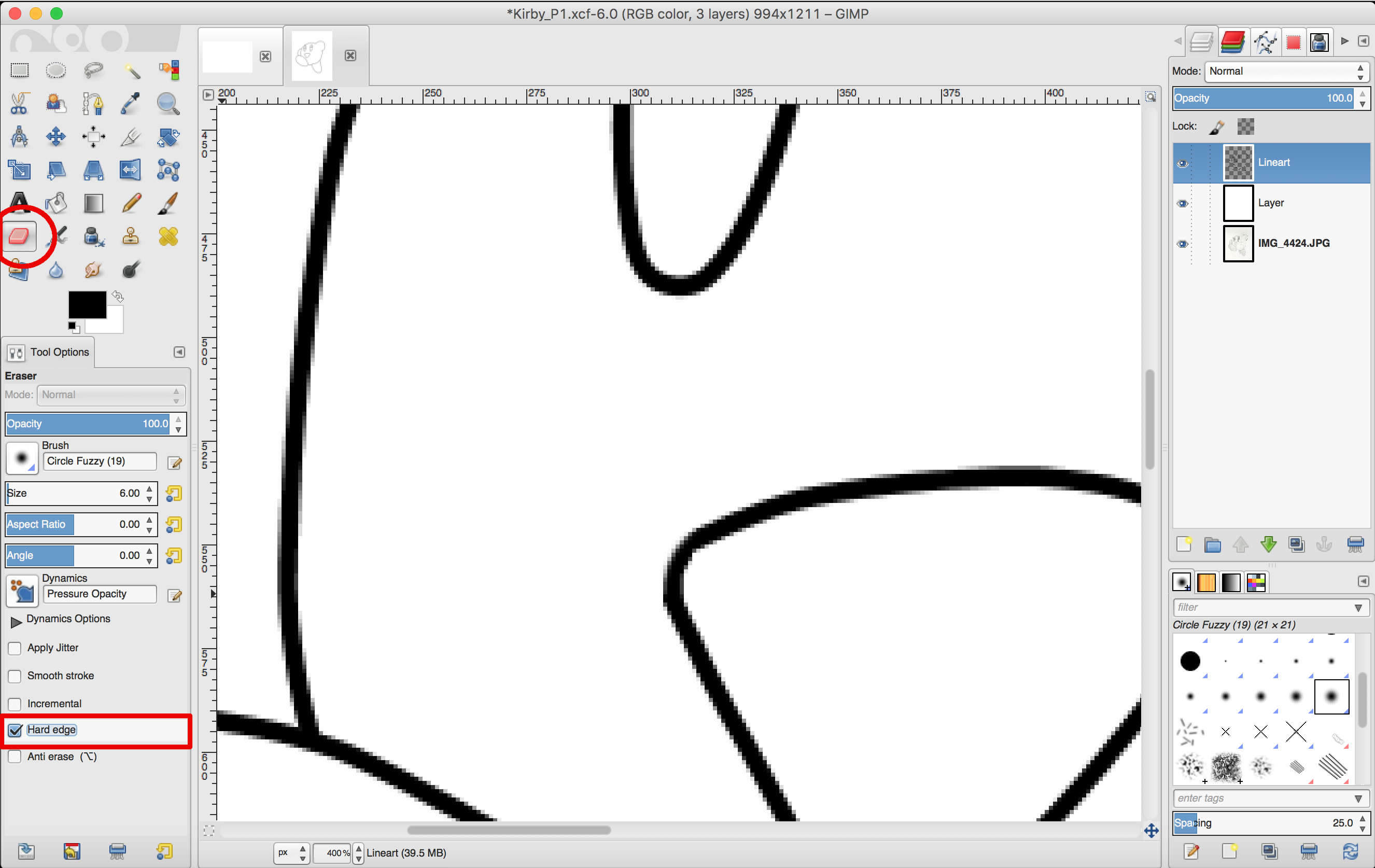Open the Tool Options panel menu
The height and width of the screenshot is (868, 1375).
pyautogui.click(x=179, y=352)
